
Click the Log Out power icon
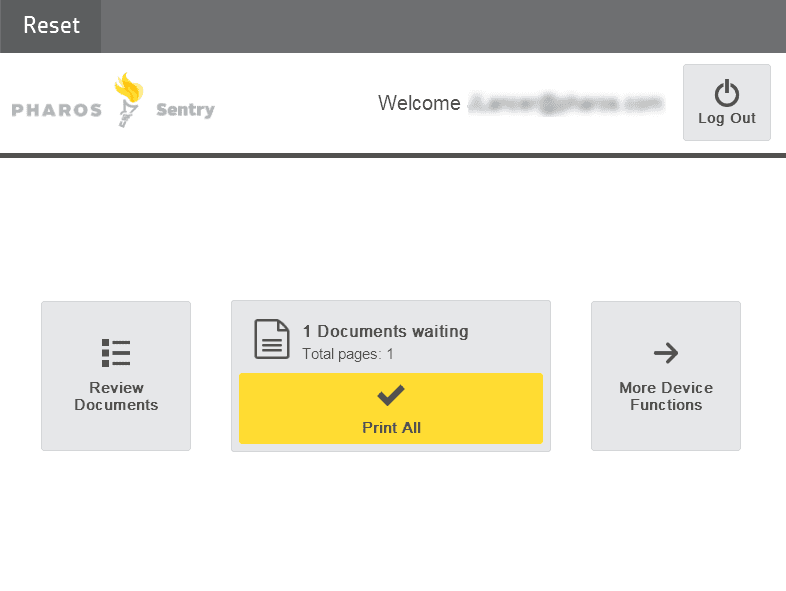pos(726,93)
